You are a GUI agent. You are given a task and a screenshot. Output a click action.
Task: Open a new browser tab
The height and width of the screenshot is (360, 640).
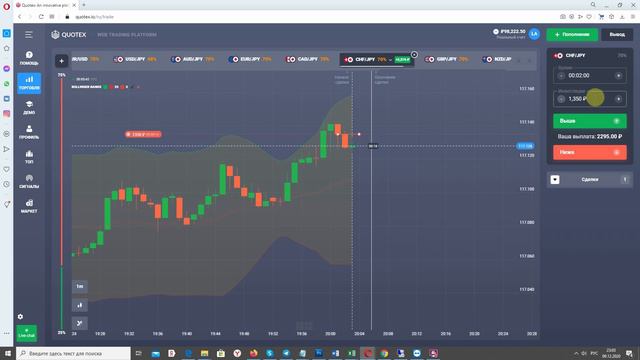[84, 5]
